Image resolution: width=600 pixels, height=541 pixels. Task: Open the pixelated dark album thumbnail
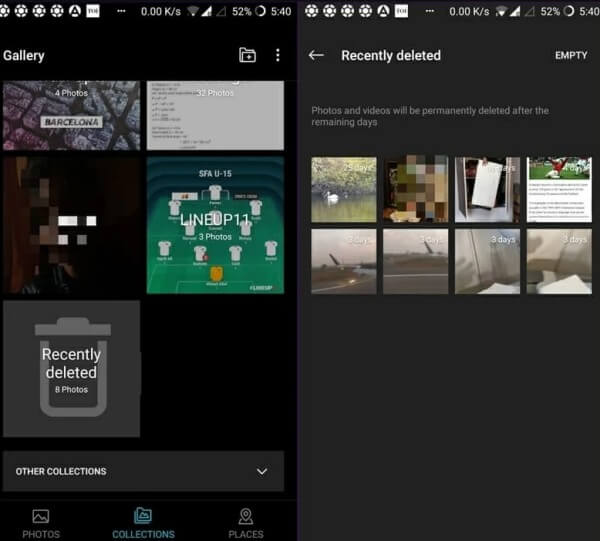pyautogui.click(x=71, y=225)
